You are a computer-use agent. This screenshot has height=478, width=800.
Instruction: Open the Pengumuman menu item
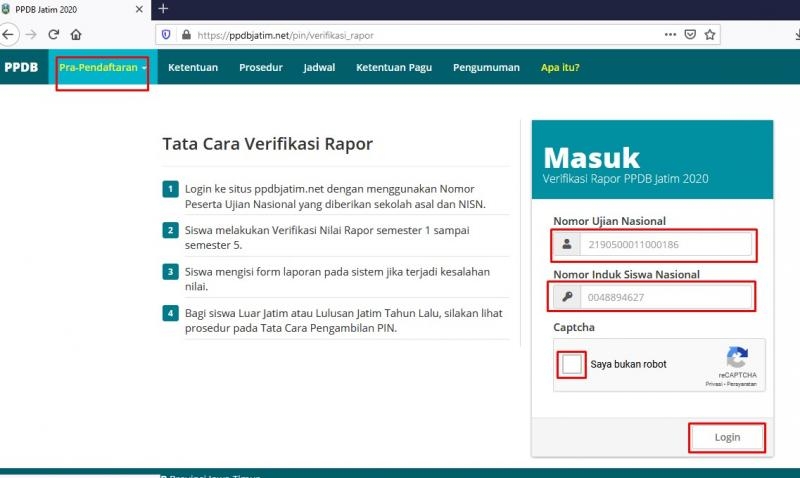coord(486,67)
